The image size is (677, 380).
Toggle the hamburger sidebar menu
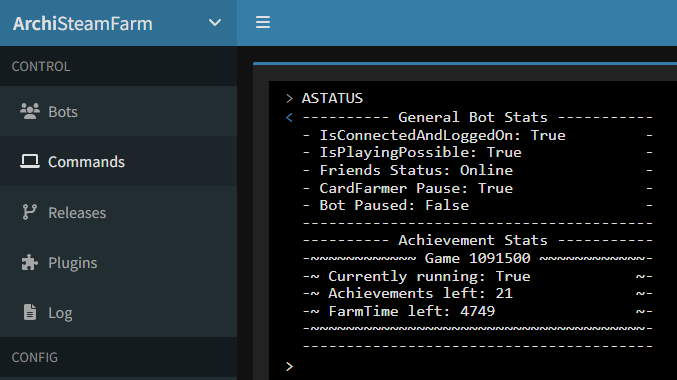click(x=263, y=22)
